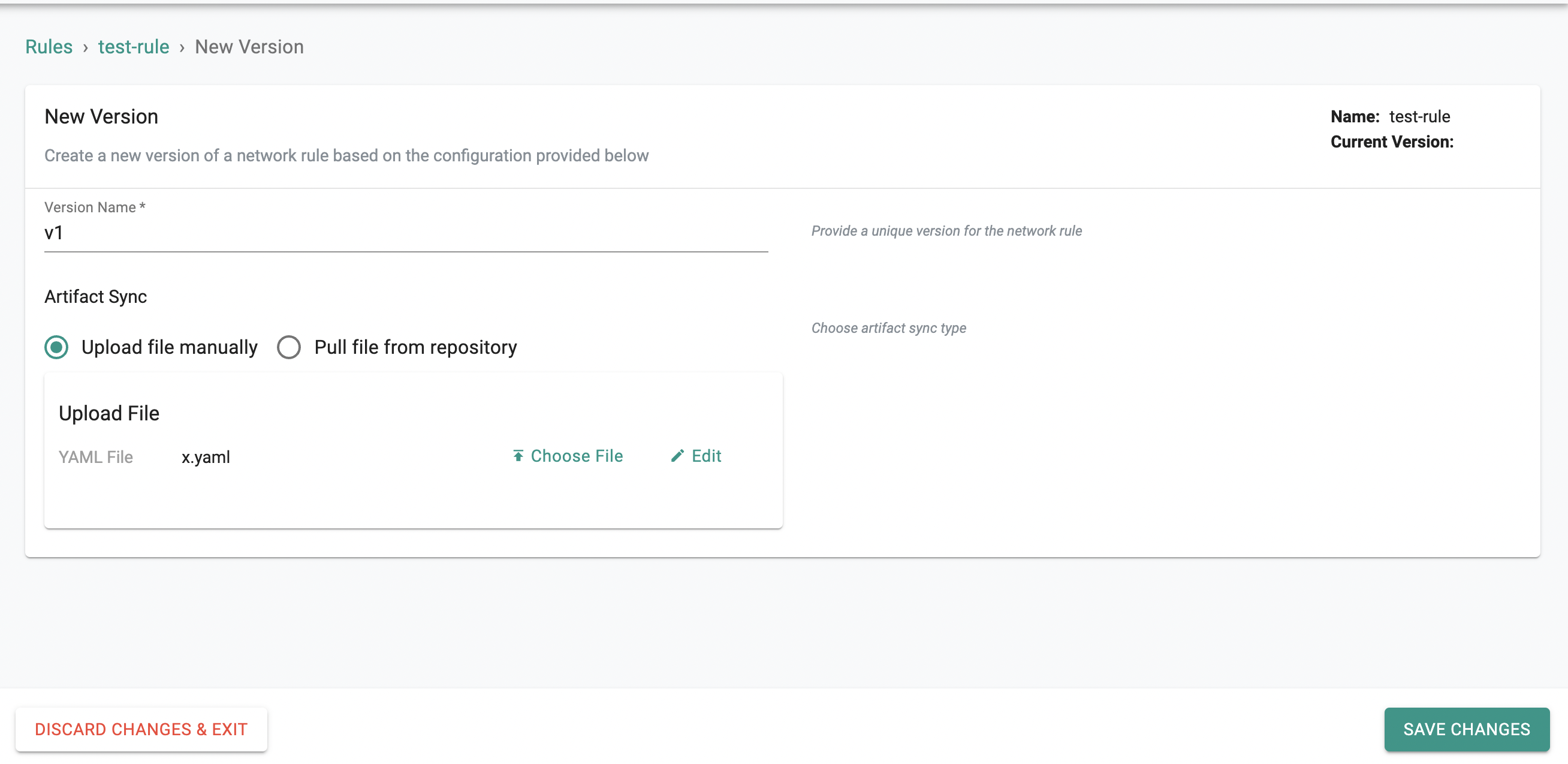Select Pull file from repository option
This screenshot has width=1568, height=764.
289,347
